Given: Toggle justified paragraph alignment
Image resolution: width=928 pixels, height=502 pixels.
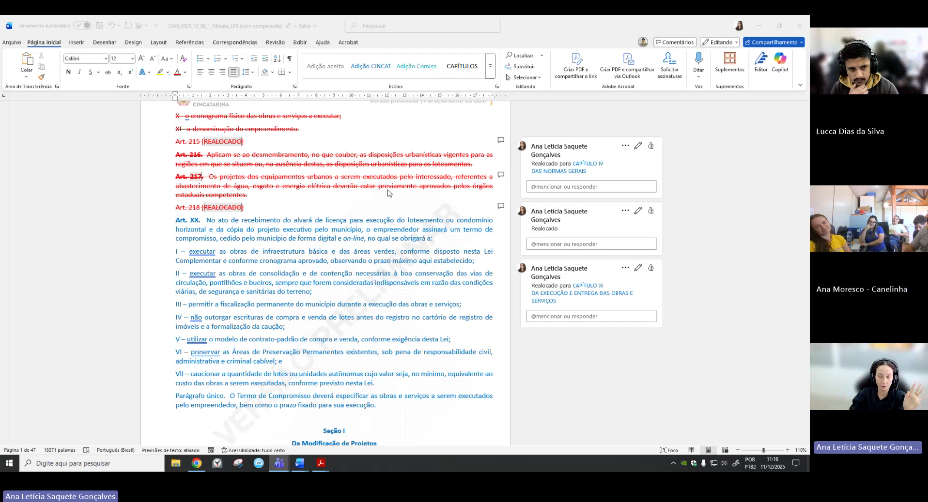Looking at the screenshot, I should pos(233,72).
